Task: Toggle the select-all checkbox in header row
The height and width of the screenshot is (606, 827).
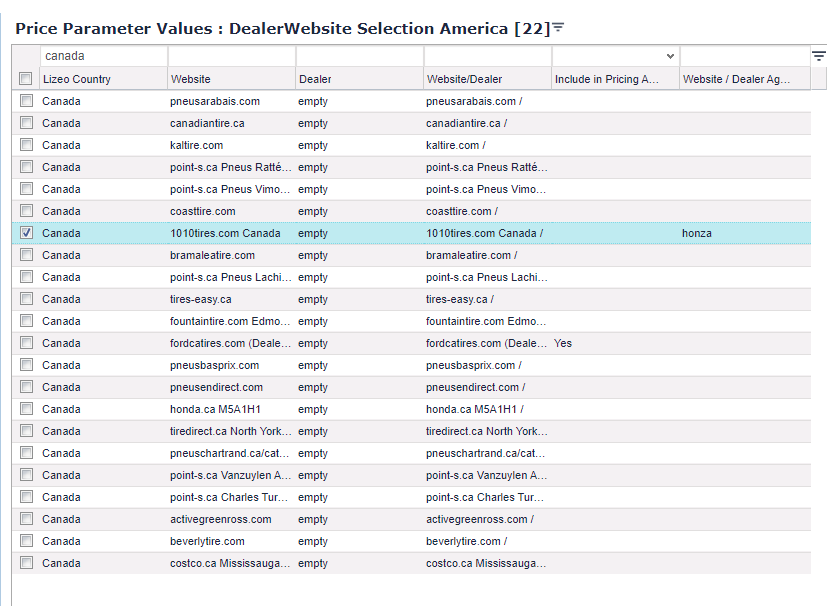Action: pos(26,79)
